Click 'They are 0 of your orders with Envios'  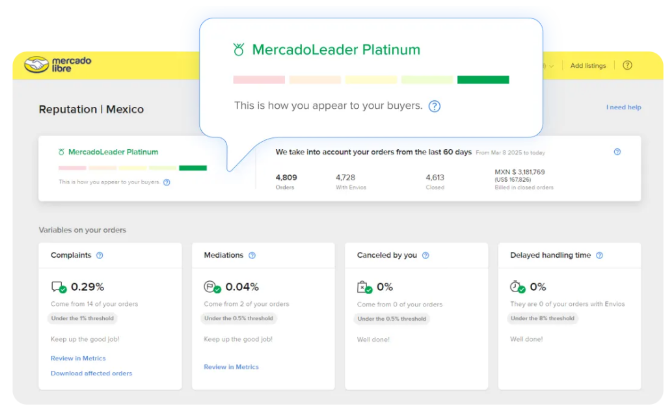click(567, 304)
